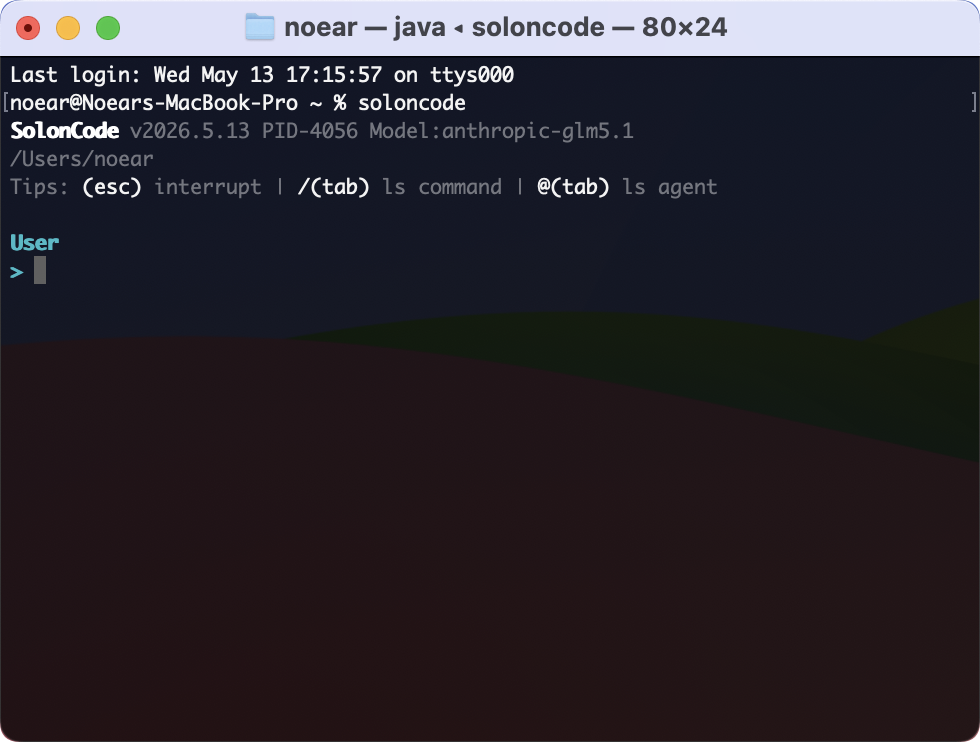Click the 'soloncode' command on the prompt line

point(412,103)
